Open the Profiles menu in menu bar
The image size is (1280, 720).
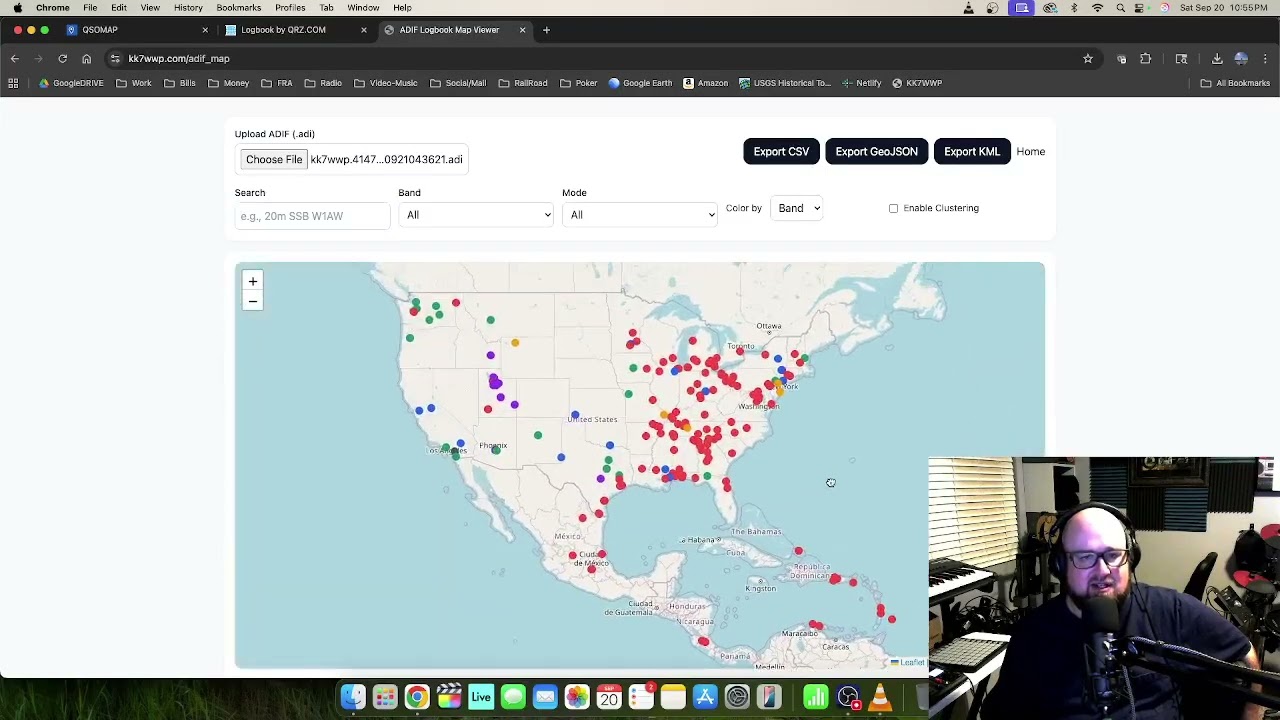click(x=290, y=8)
